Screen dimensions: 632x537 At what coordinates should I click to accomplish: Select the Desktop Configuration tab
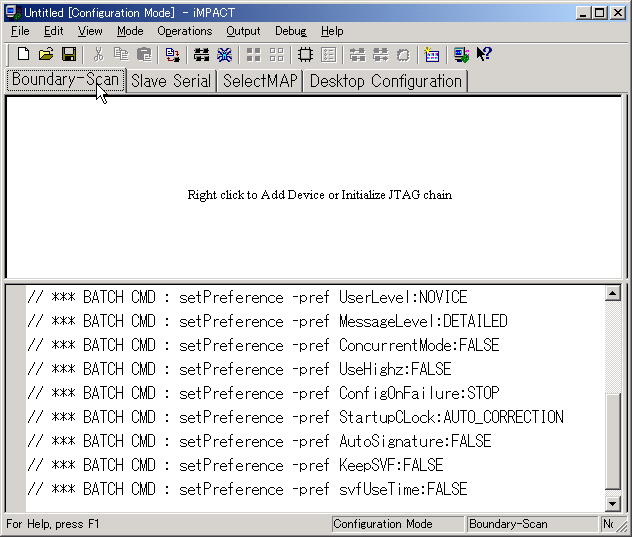pos(385,81)
